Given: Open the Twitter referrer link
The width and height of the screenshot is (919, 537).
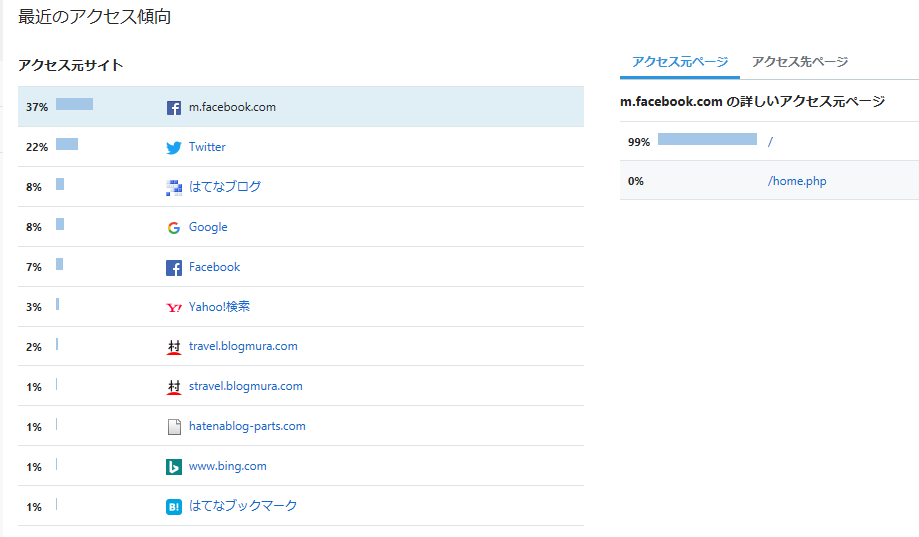Looking at the screenshot, I should tap(207, 147).
